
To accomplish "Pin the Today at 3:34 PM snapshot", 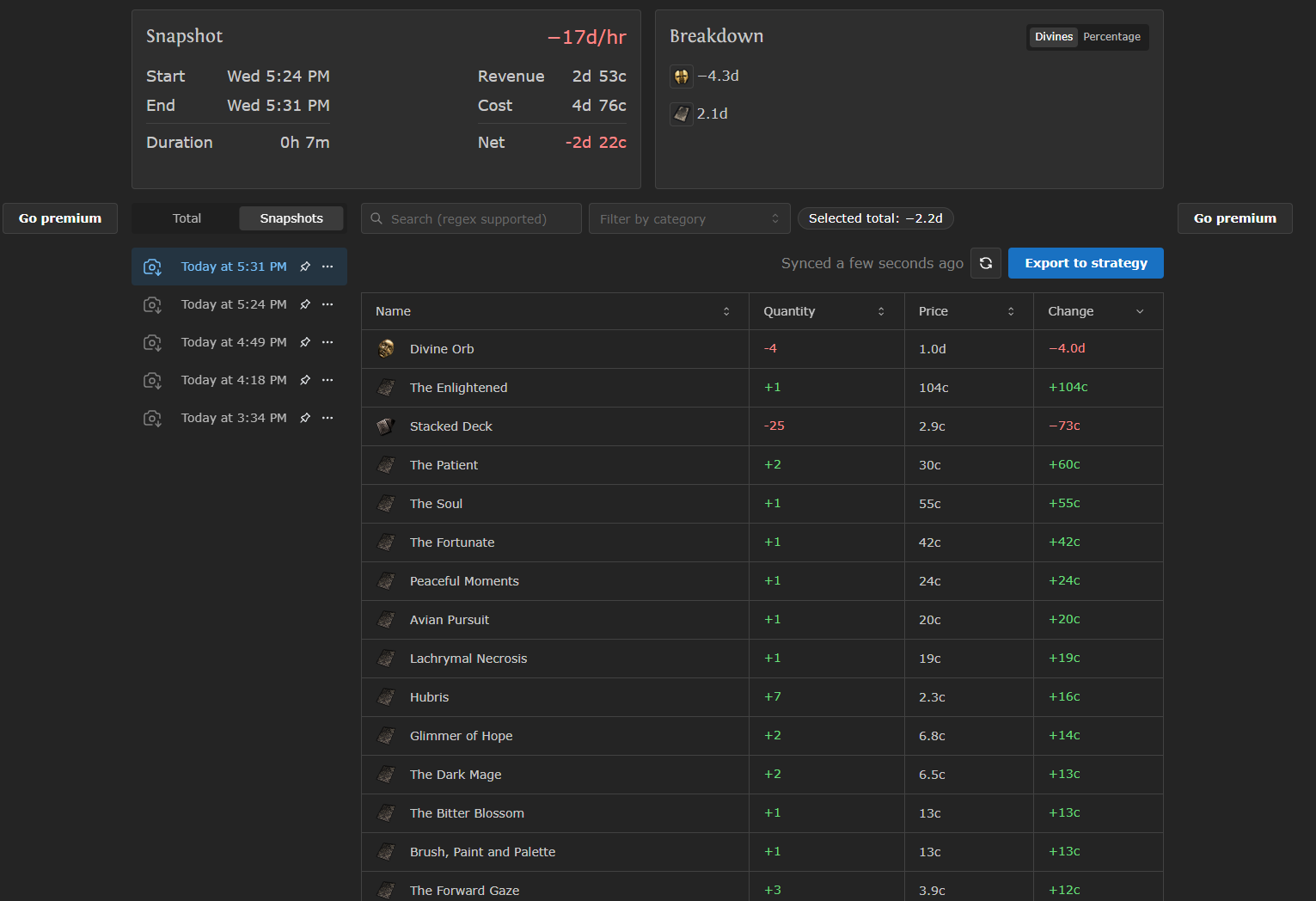I will [305, 418].
